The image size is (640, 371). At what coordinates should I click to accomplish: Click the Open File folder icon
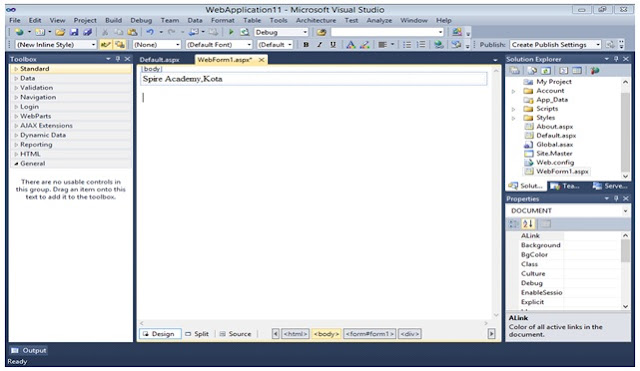60,32
